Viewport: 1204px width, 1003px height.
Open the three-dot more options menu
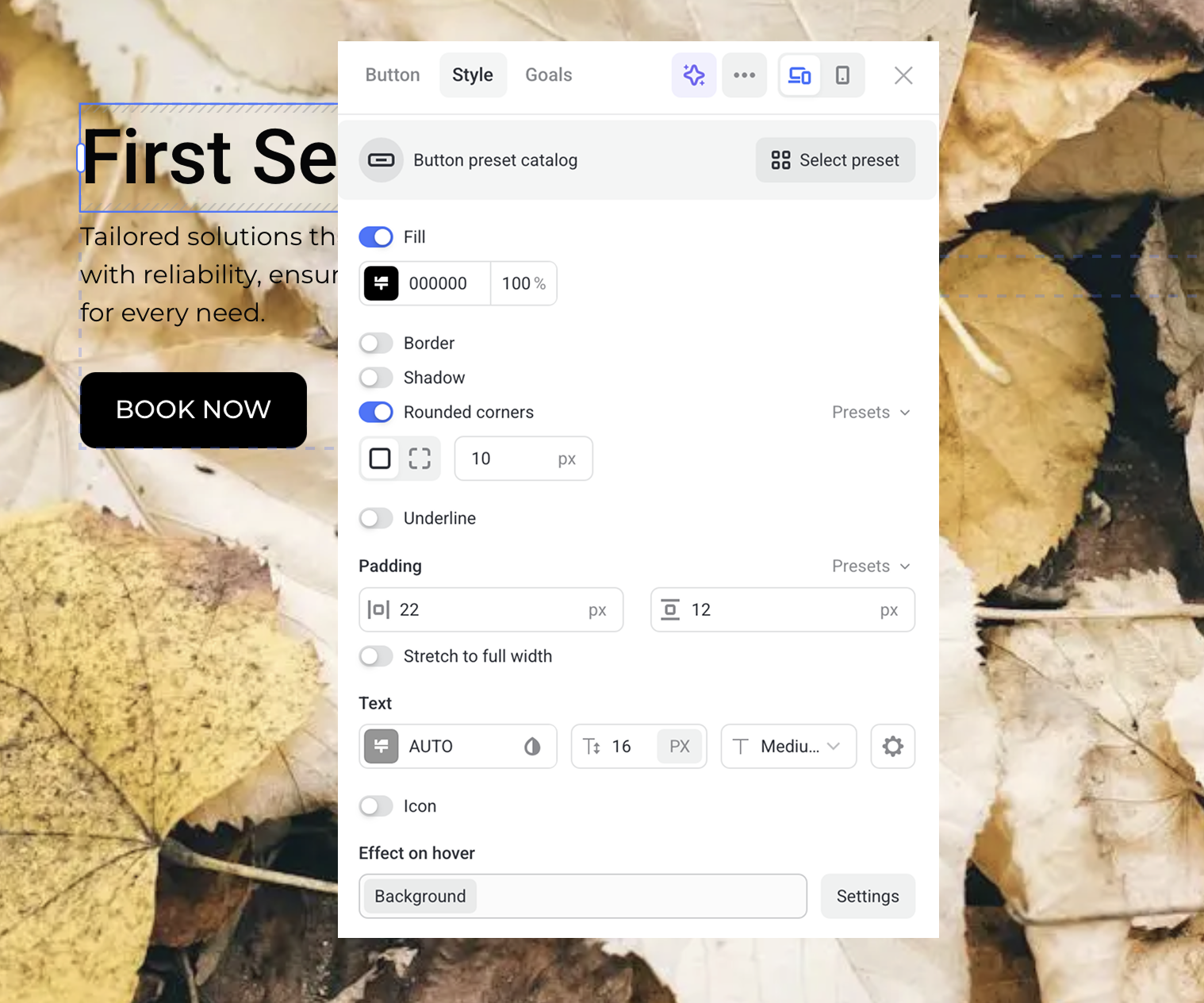click(x=744, y=75)
